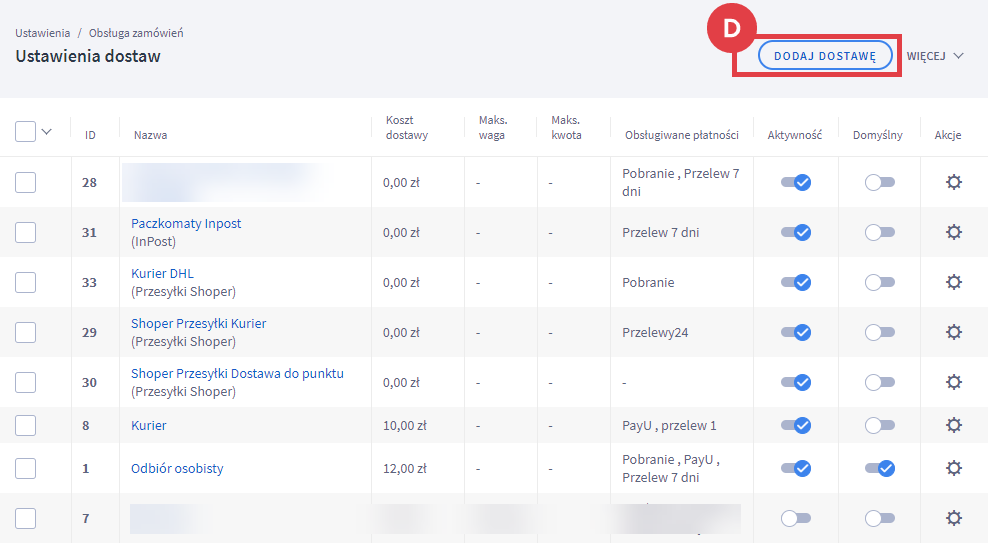Go to Ustawienia breadcrumb
988x544 pixels.
(43, 33)
